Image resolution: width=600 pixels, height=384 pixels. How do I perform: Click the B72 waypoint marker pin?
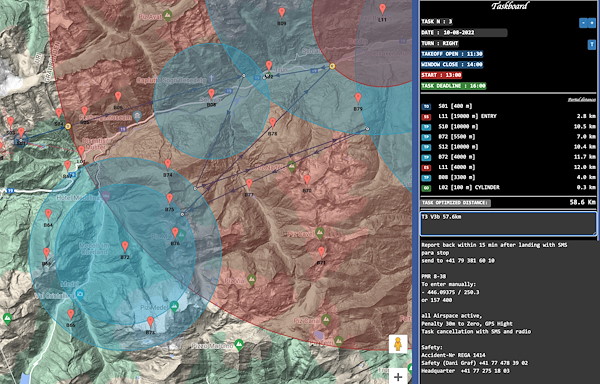(125, 246)
